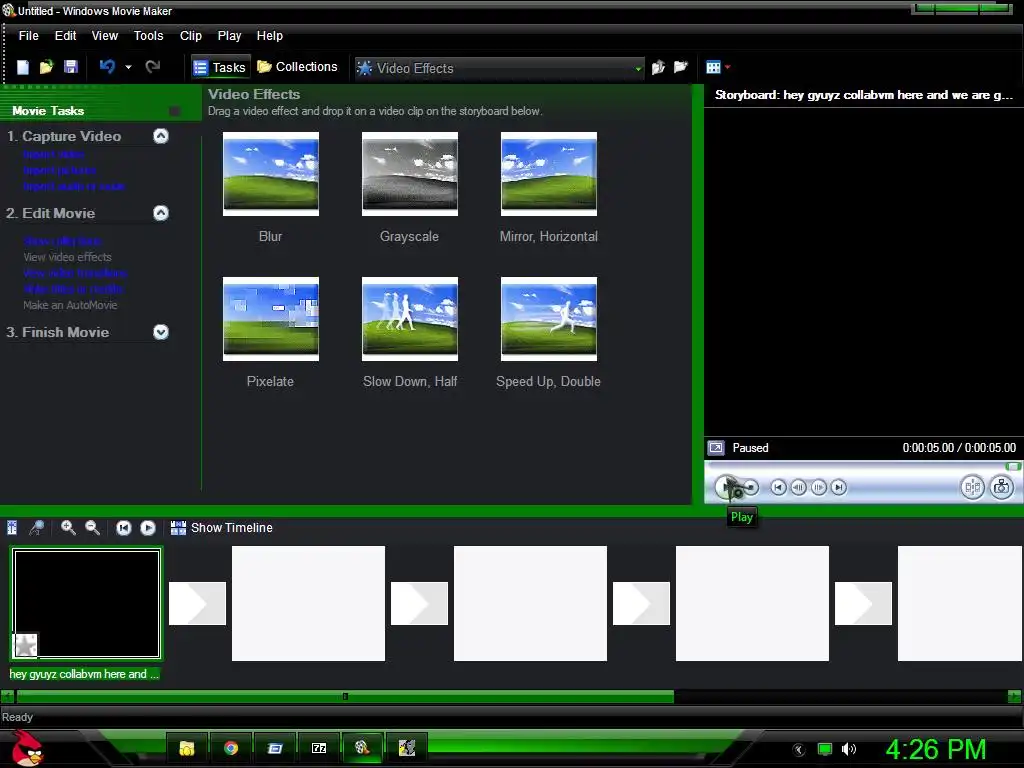
Task: Step to the next frame
Action: (818, 487)
